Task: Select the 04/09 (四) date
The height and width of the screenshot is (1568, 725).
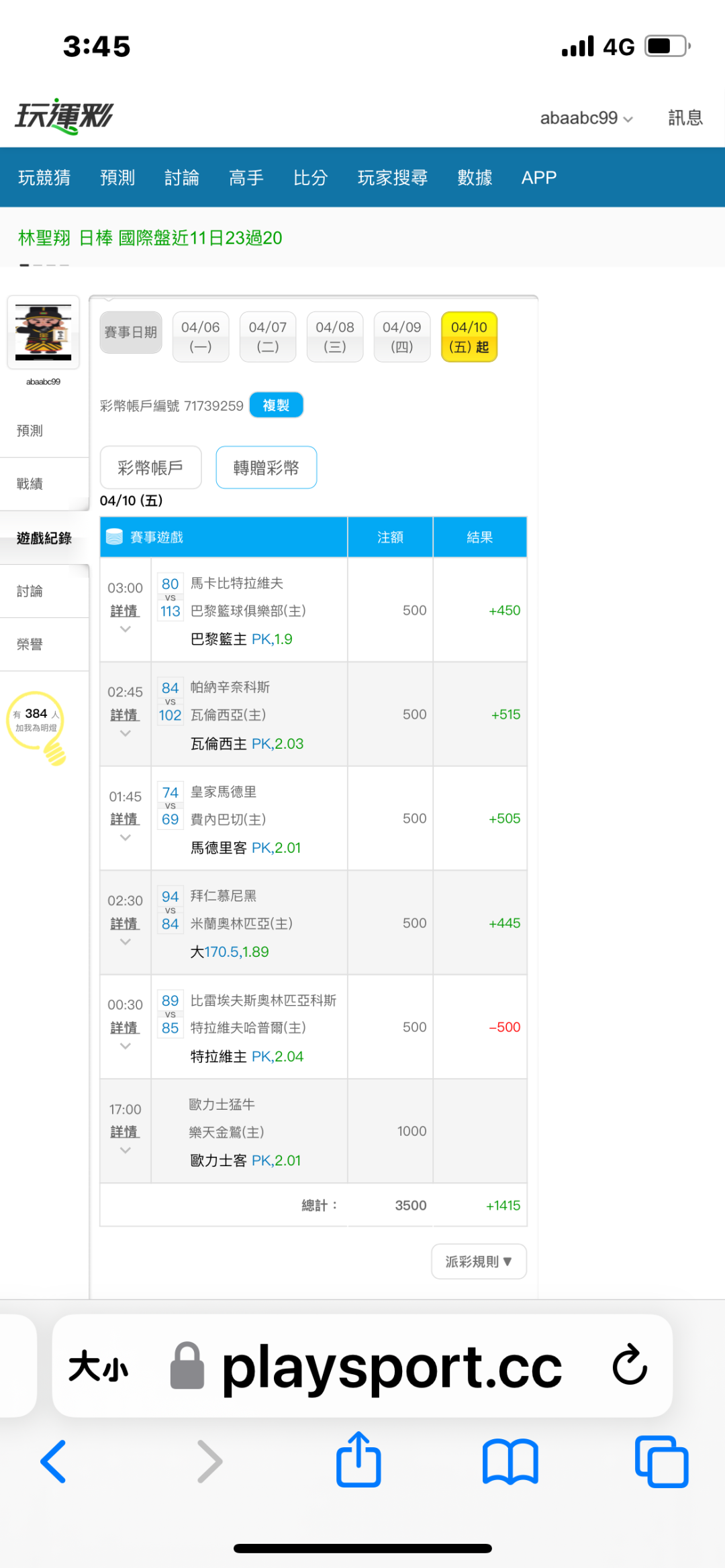Action: click(x=402, y=337)
